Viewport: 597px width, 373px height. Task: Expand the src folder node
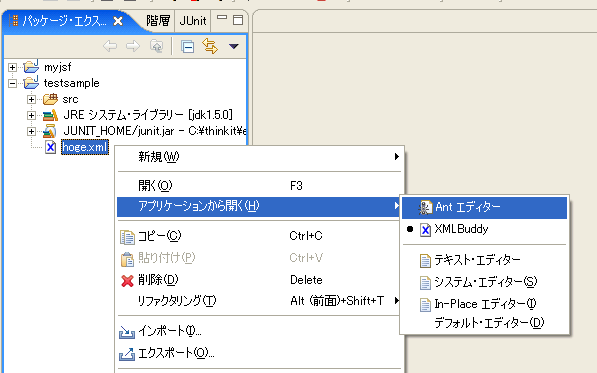(31, 99)
